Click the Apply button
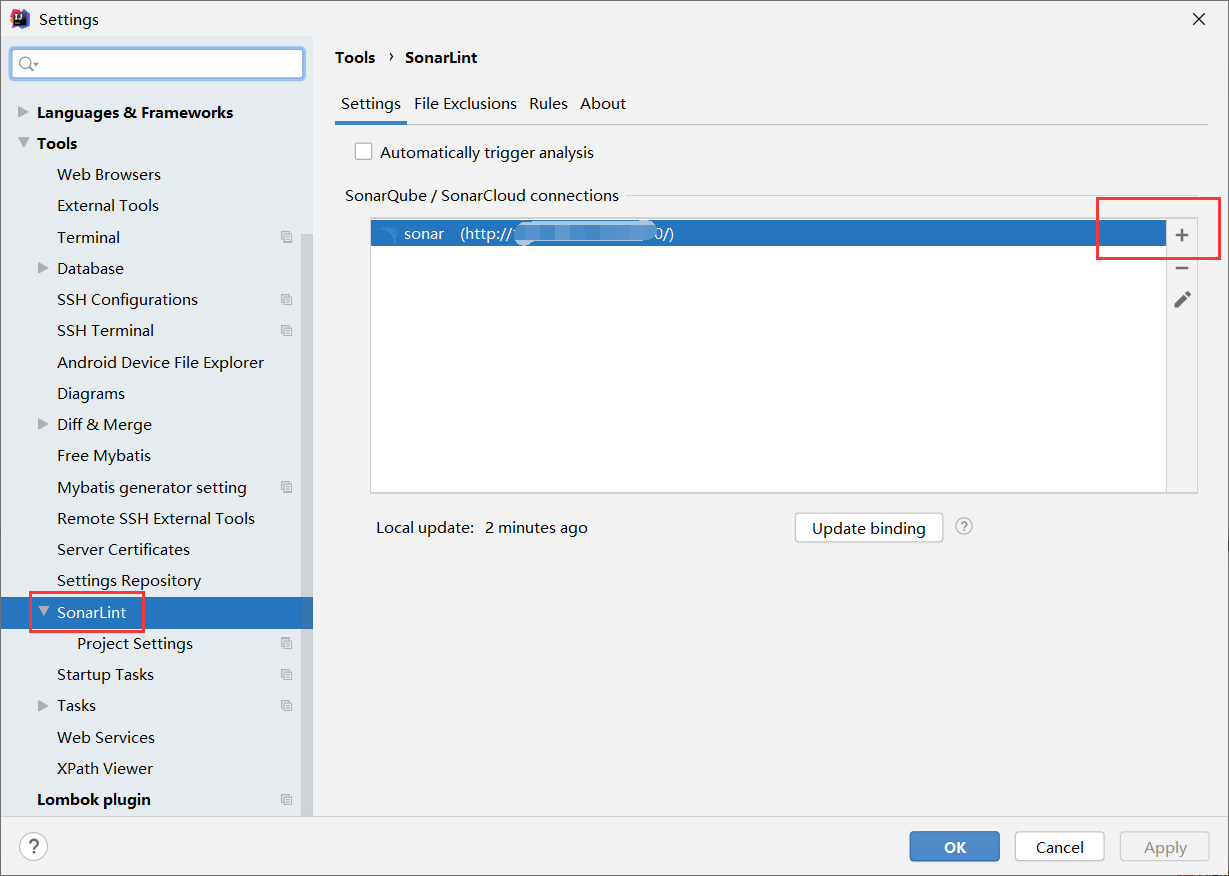 click(1165, 847)
